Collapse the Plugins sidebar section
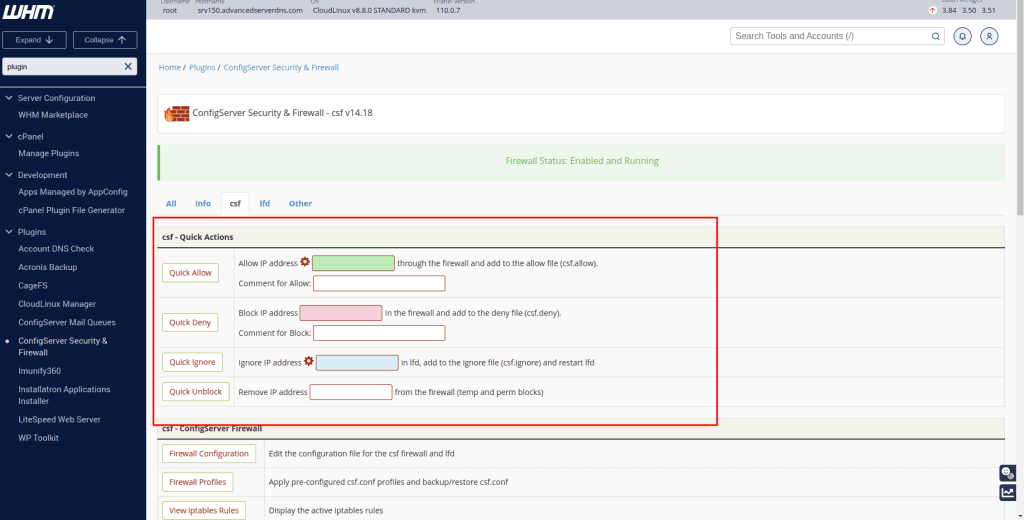This screenshot has width=1024, height=520. point(9,232)
